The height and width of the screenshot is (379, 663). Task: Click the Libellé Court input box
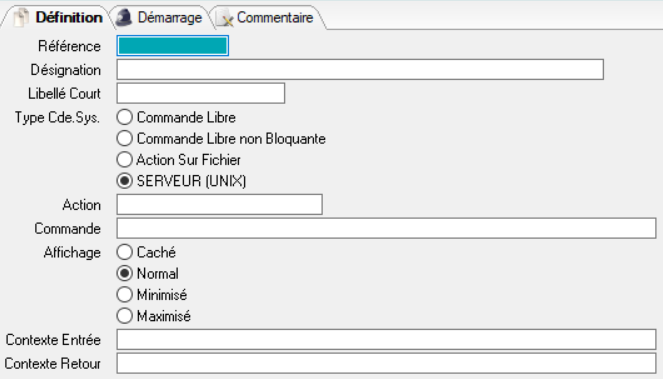tap(201, 93)
